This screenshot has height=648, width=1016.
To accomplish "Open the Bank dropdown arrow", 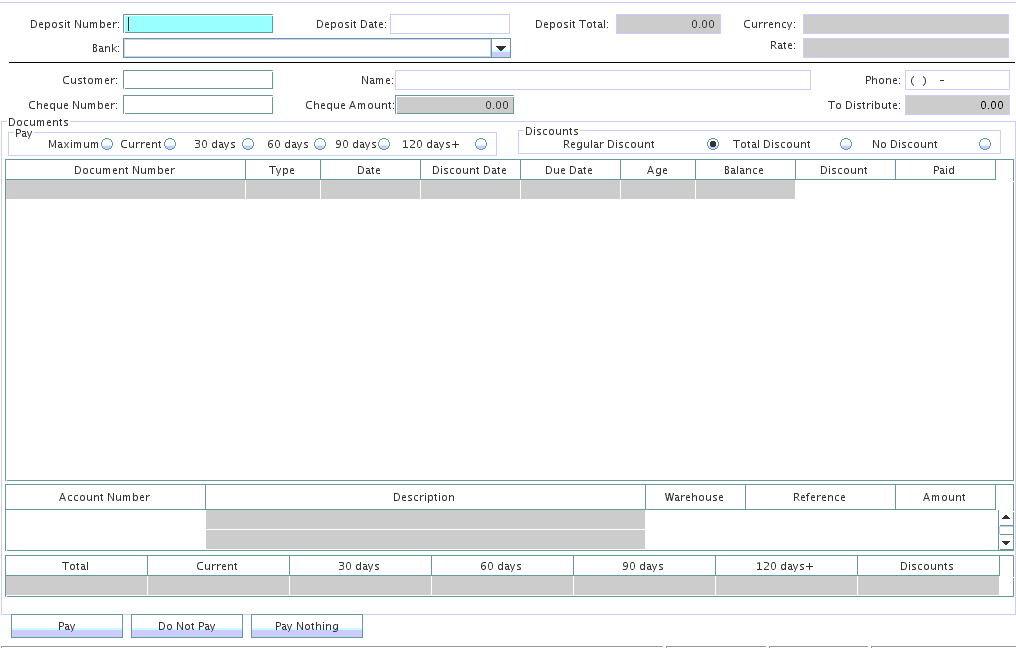I will (501, 48).
